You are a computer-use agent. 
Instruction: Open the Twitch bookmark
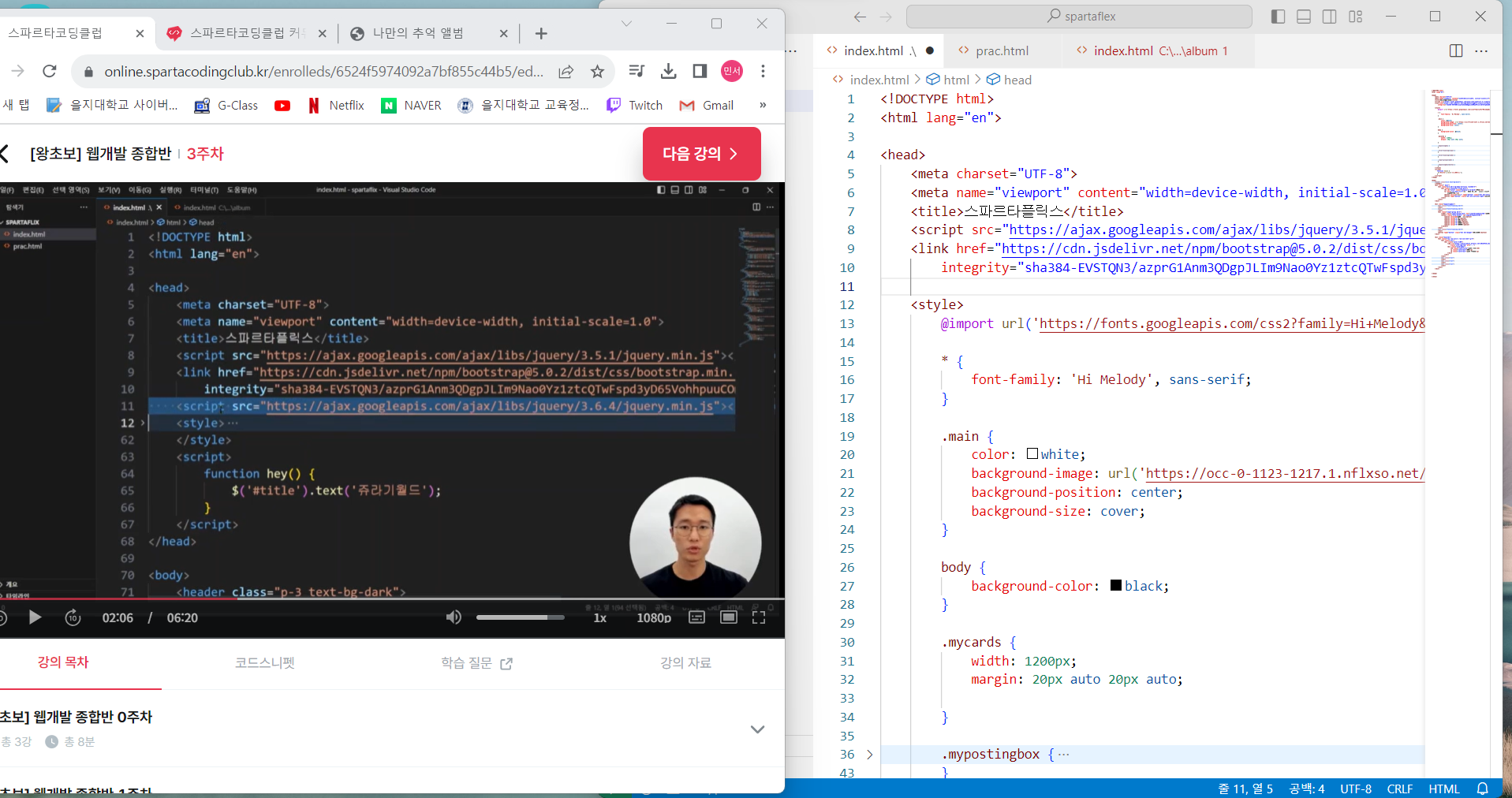click(634, 106)
